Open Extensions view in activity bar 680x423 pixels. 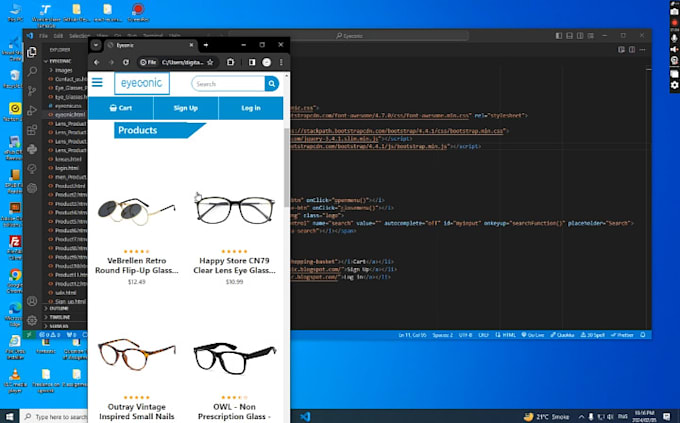pos(33,129)
